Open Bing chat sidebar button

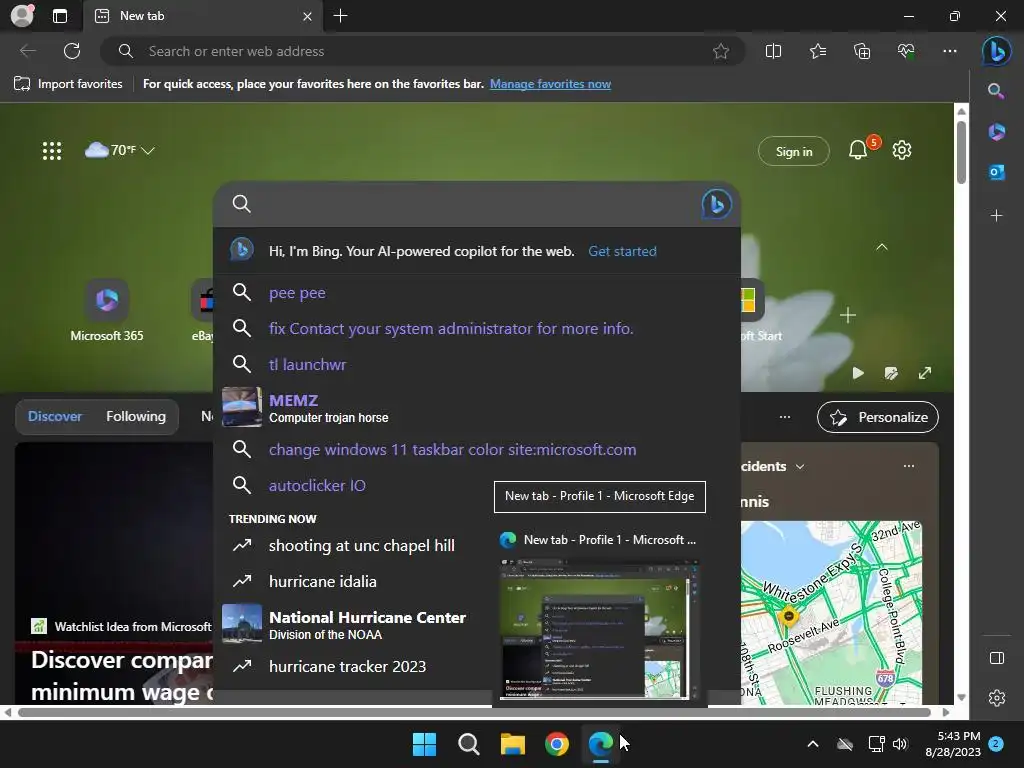pos(997,51)
